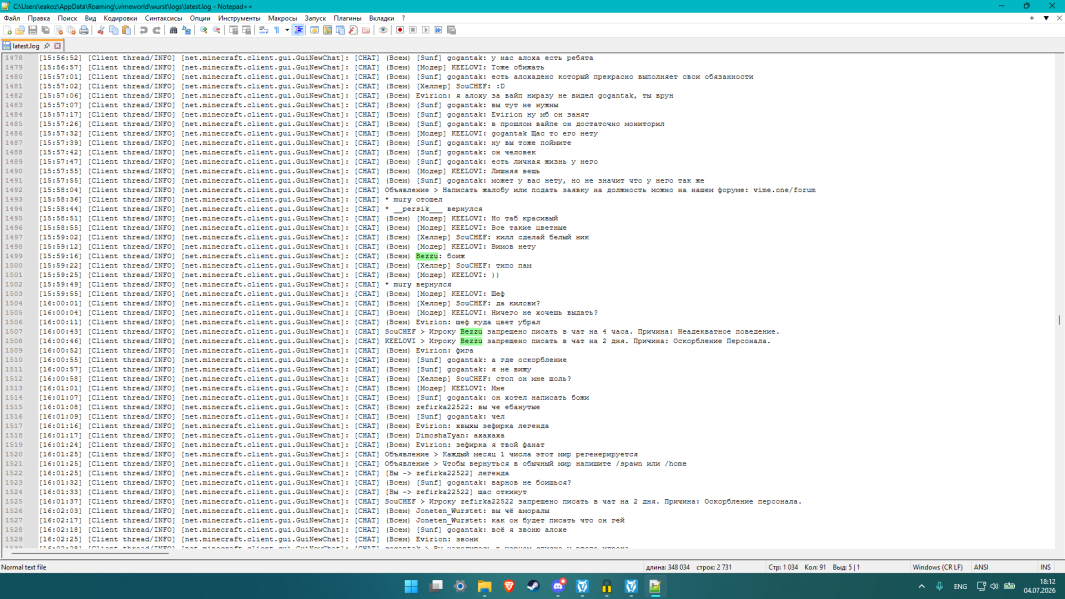Click the Copy toolbar icon
The height and width of the screenshot is (599, 1065).
[113, 30]
